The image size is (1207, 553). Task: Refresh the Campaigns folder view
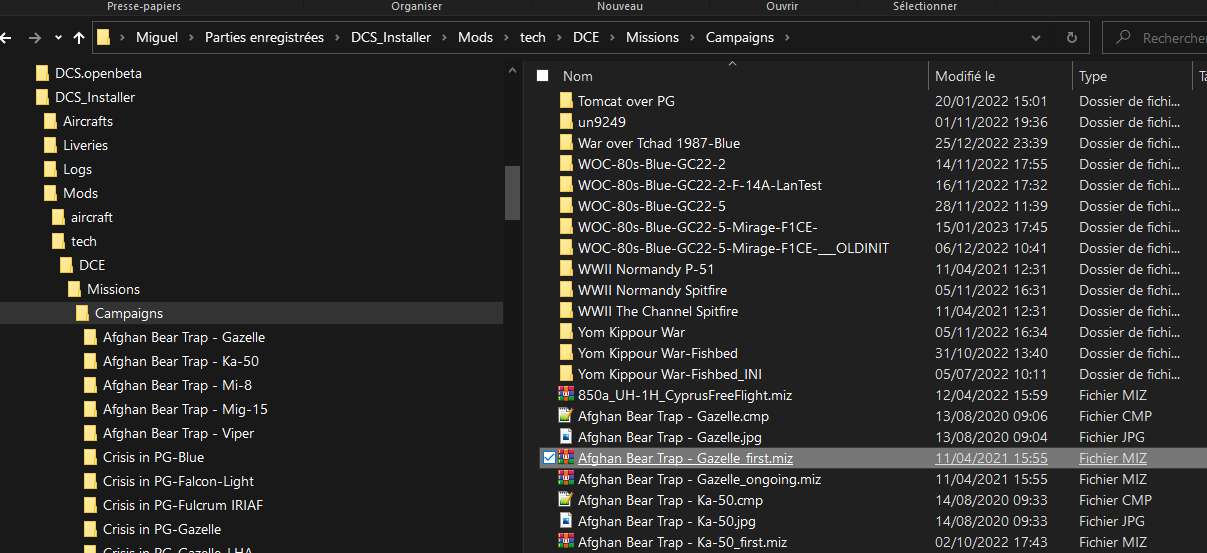coord(1072,38)
